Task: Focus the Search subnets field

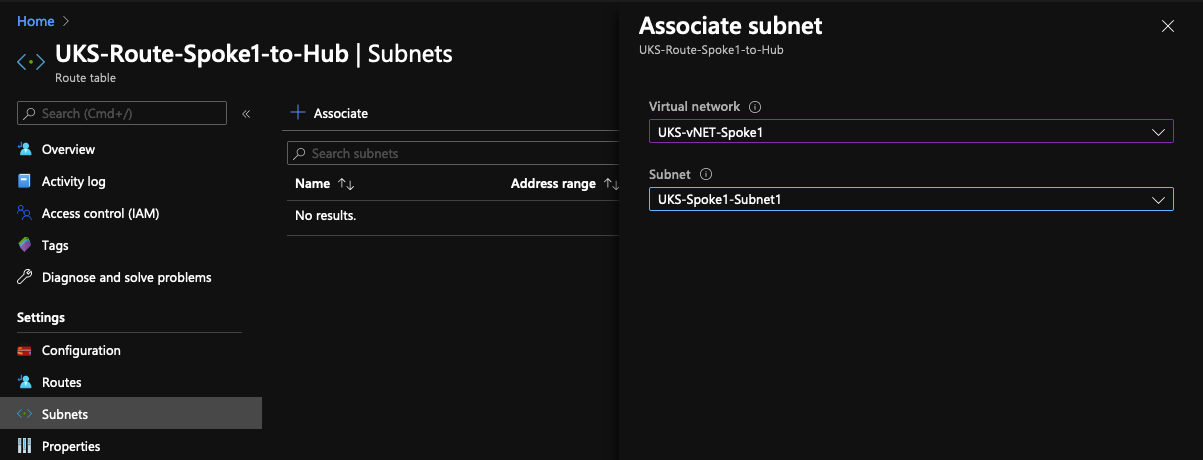Action: click(x=453, y=153)
